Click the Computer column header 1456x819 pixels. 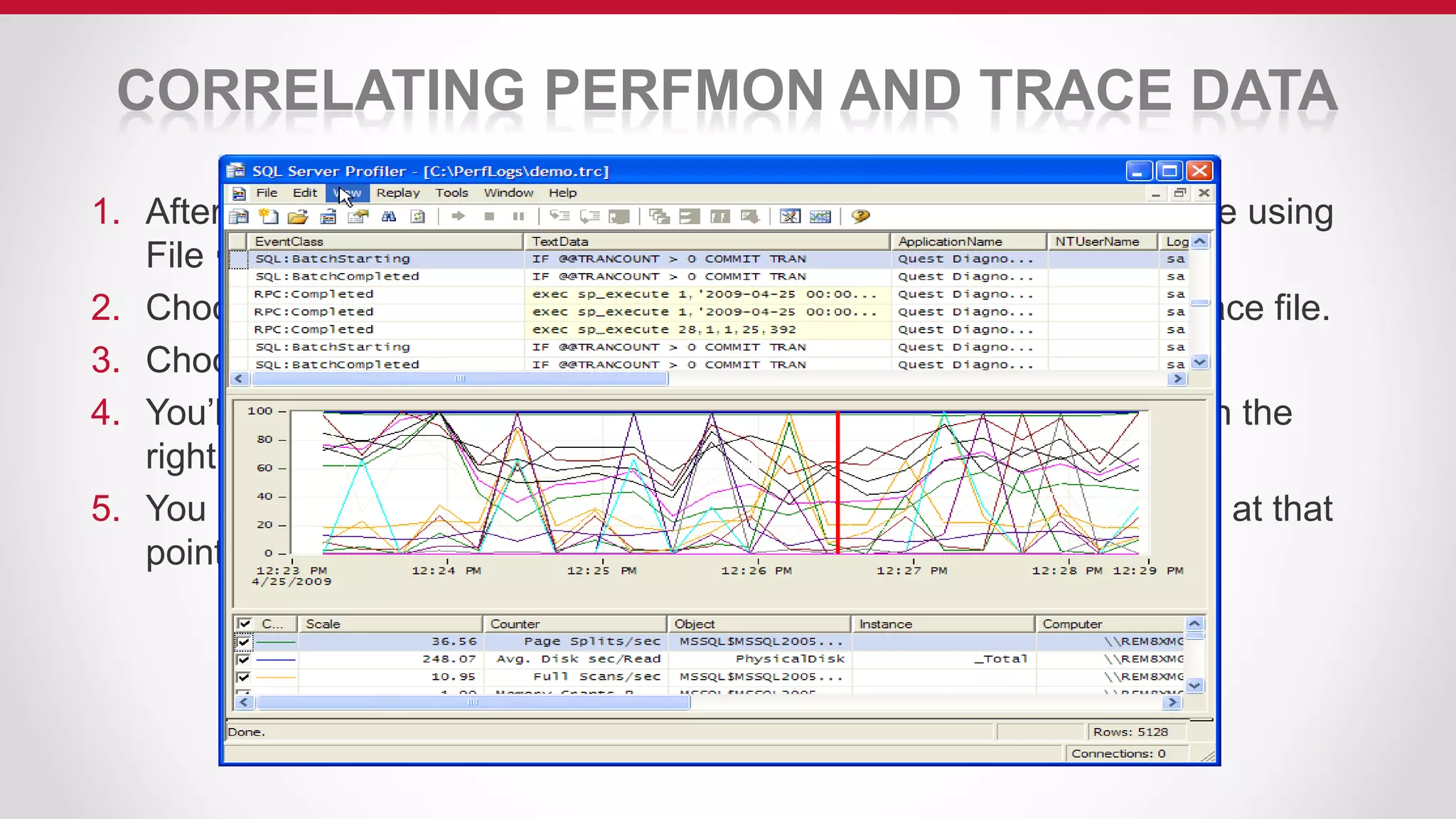(1110, 624)
